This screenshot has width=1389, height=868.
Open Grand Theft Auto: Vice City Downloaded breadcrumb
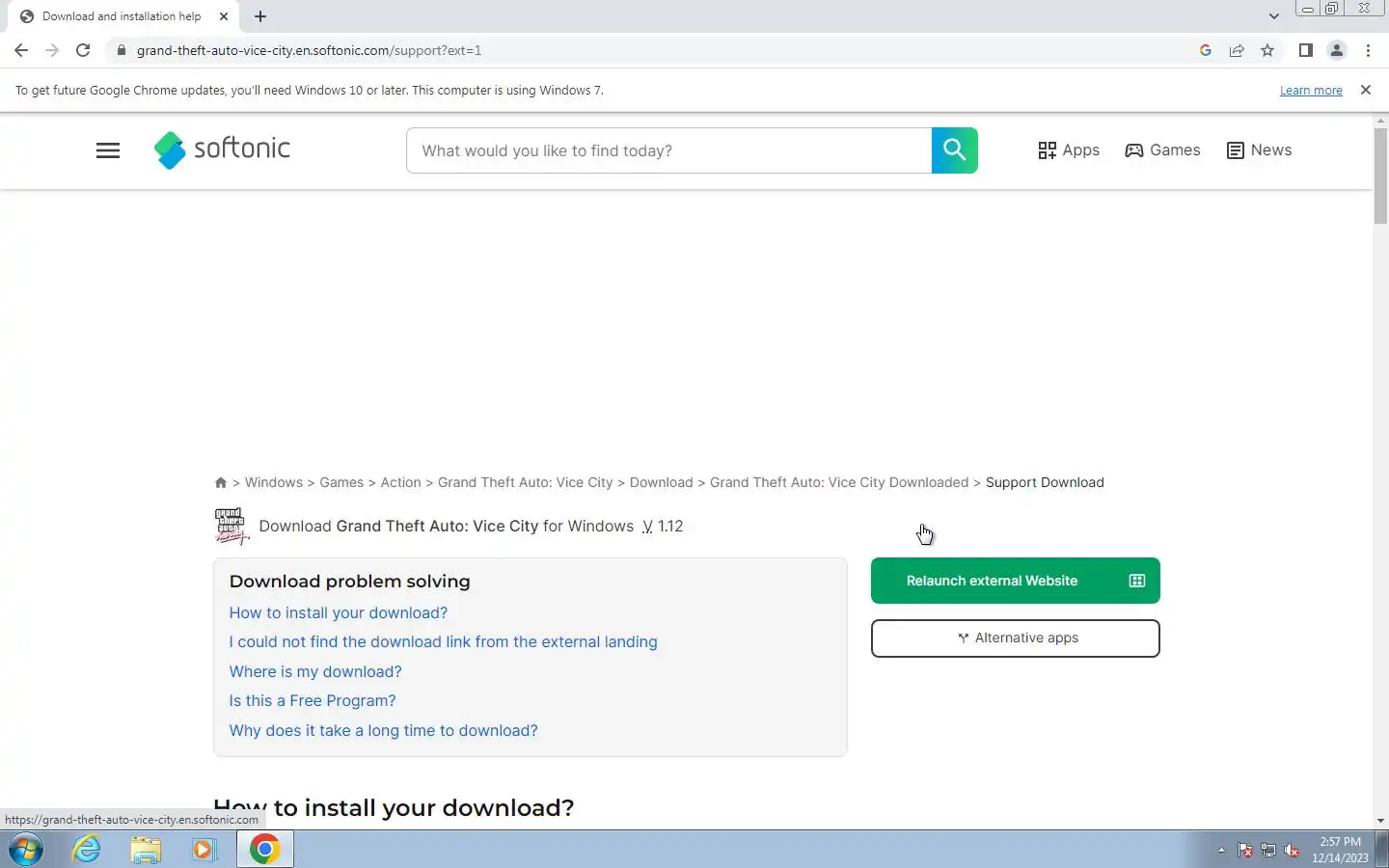pos(839,482)
